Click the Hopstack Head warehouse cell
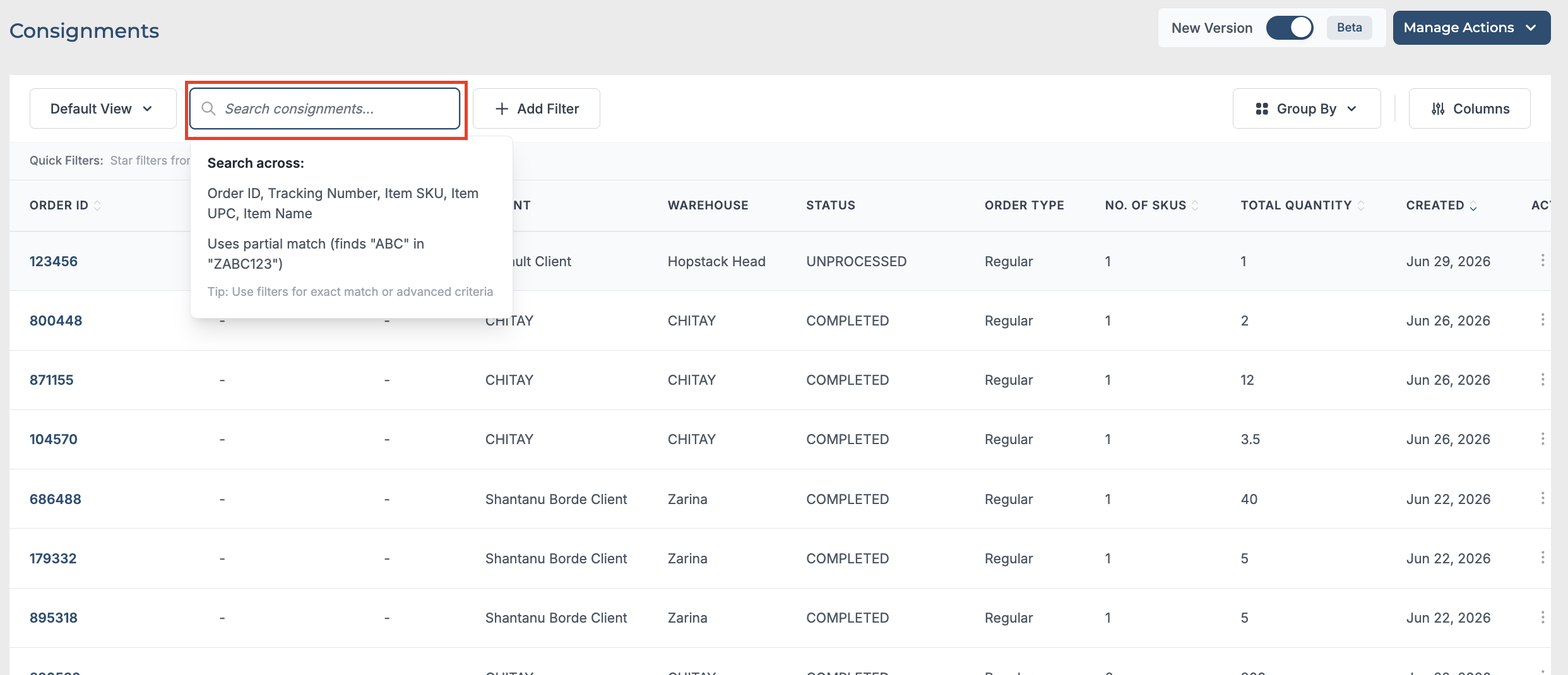The image size is (1568, 675). (716, 261)
